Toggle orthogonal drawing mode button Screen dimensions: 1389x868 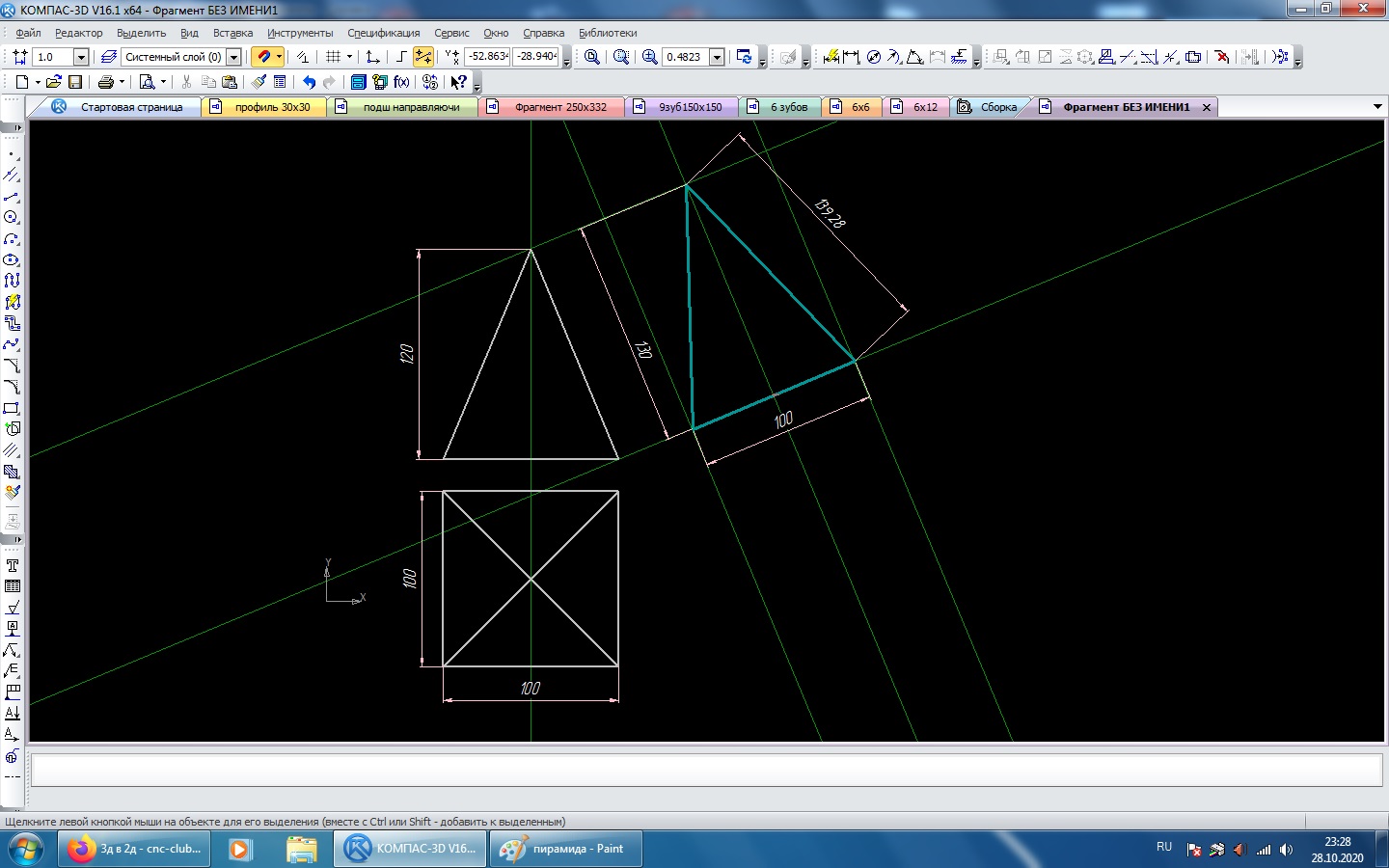pyautogui.click(x=401, y=58)
